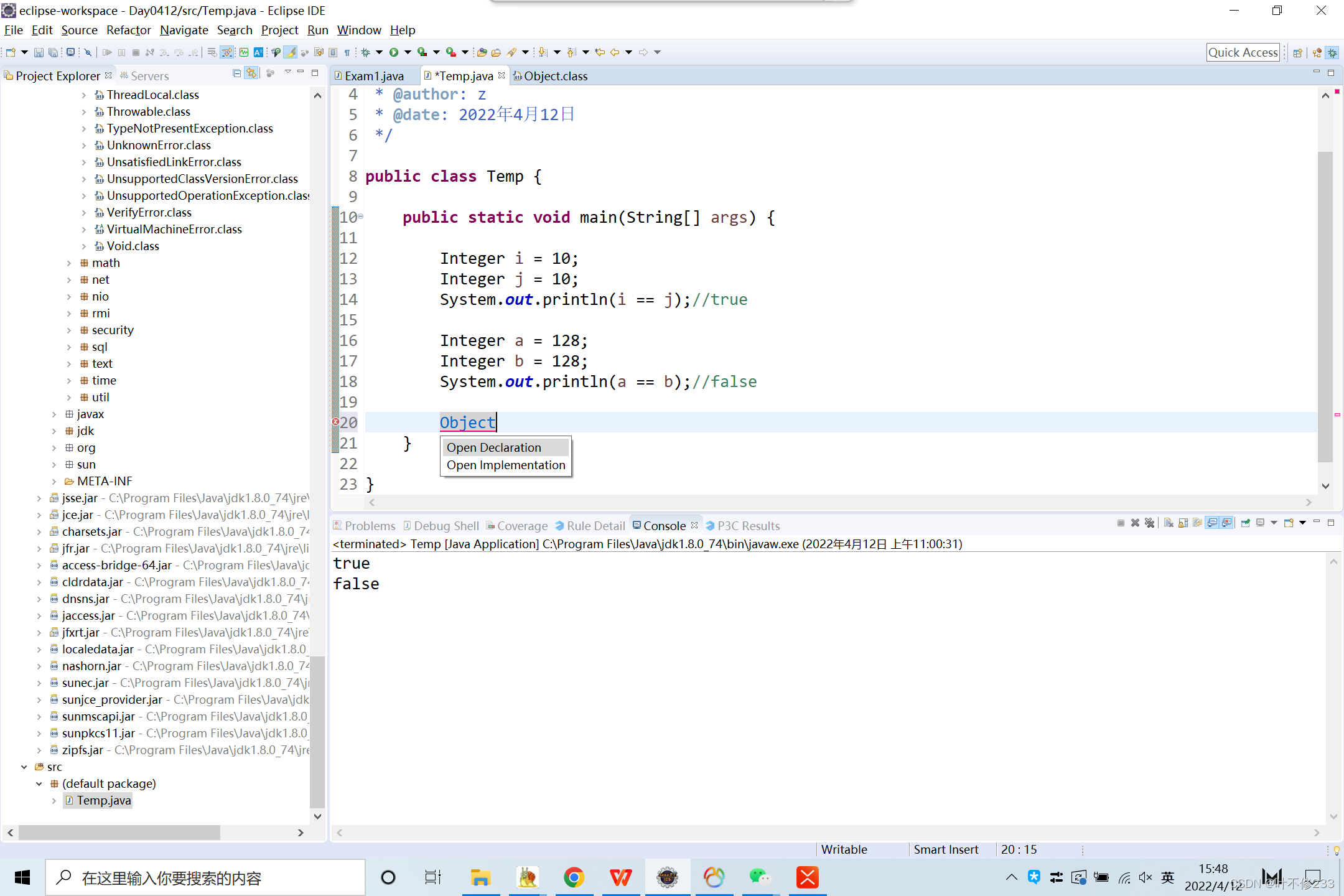
Task: Click the Remove All Terminated Launches icon
Action: 1149,523
